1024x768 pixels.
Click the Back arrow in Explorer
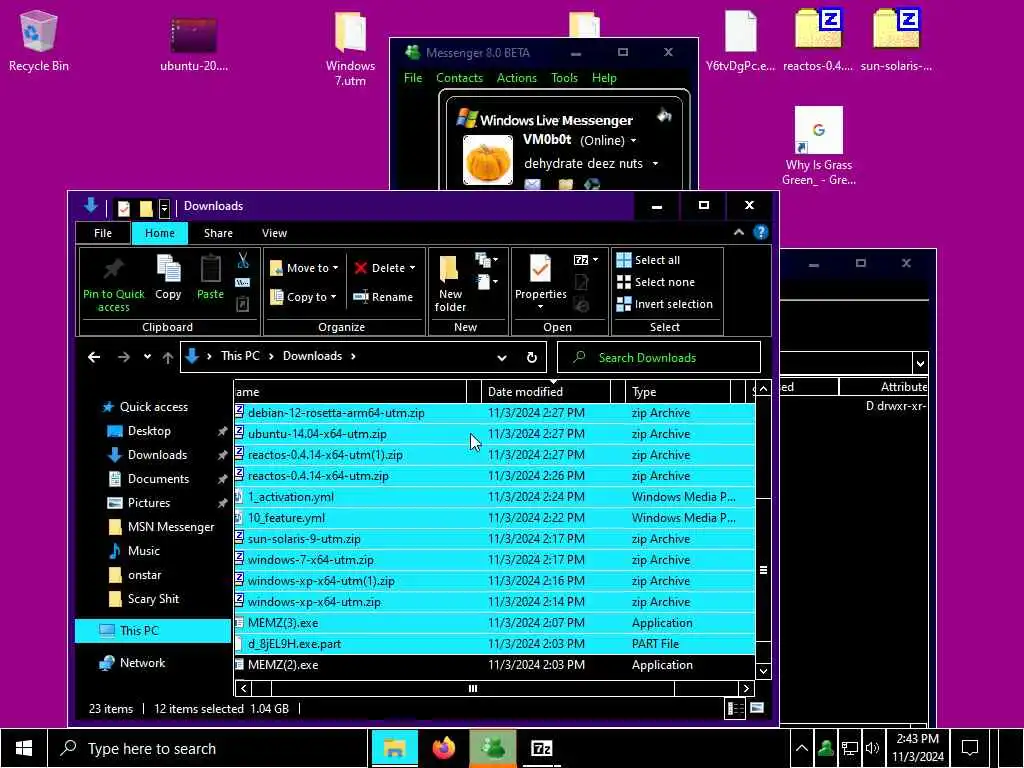point(94,357)
